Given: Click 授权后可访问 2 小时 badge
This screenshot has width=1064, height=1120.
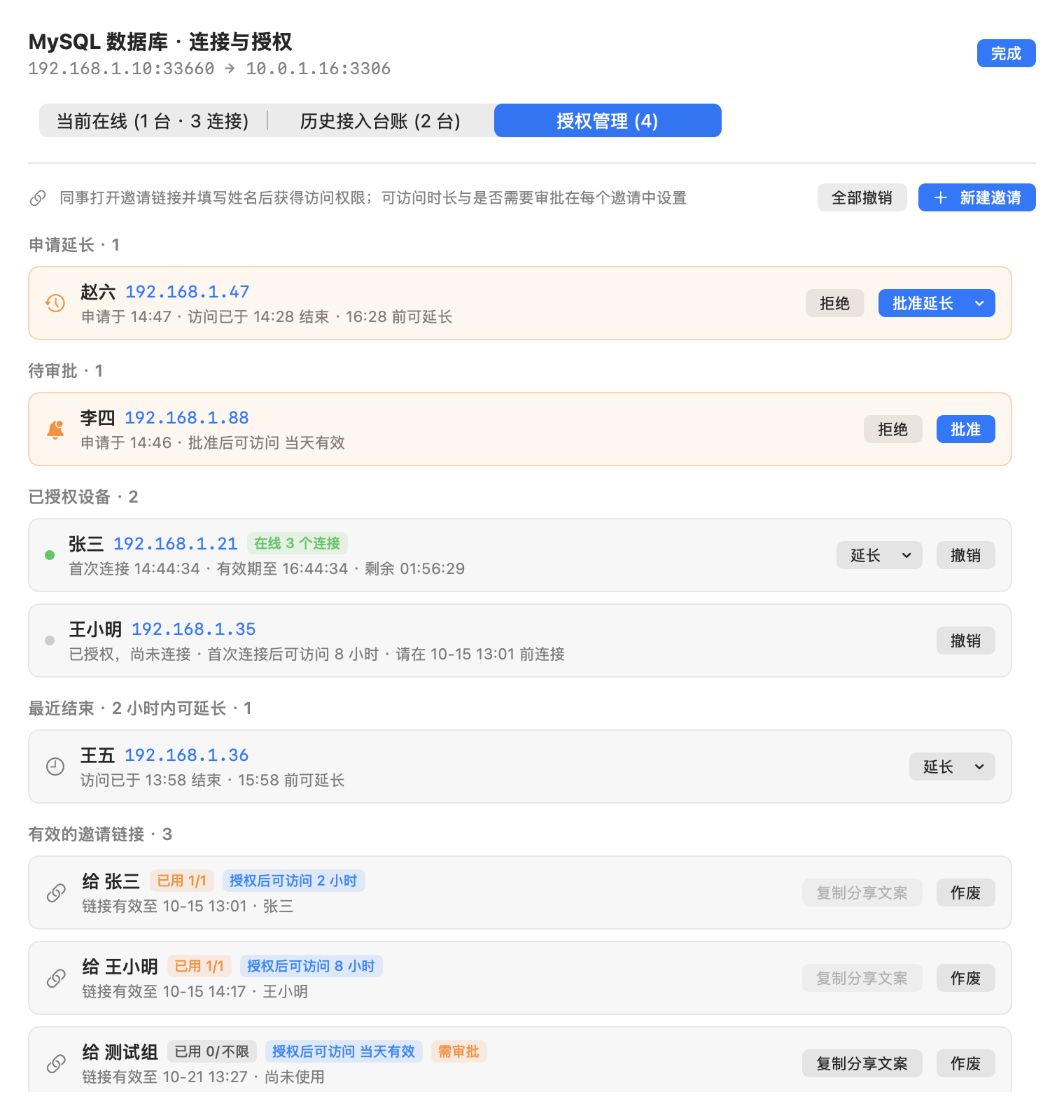Looking at the screenshot, I should pyautogui.click(x=293, y=881).
